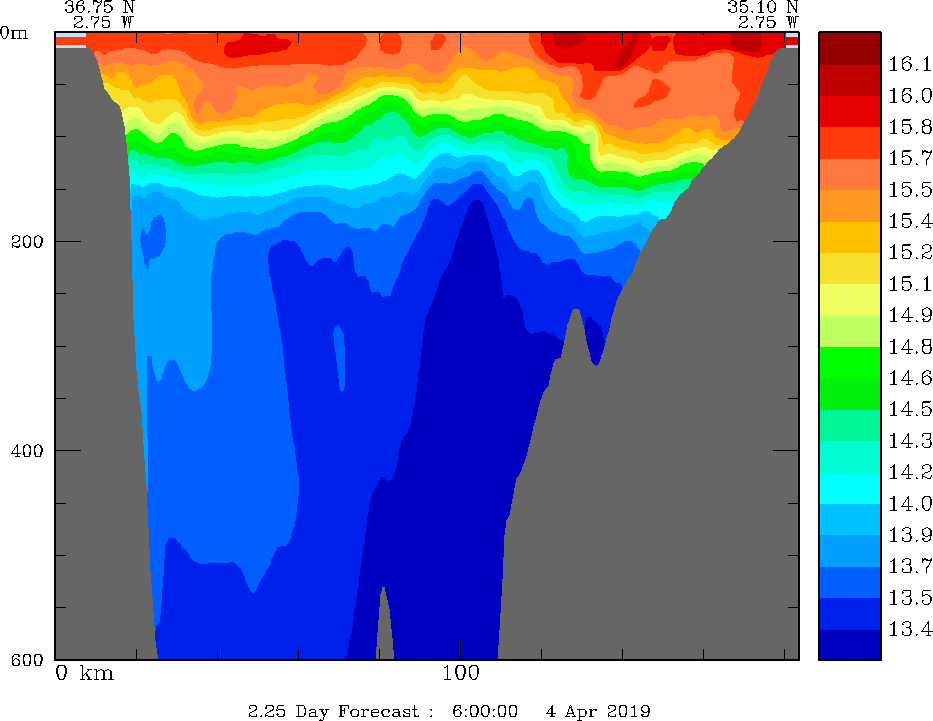Click the darkest red swatch atop the colorbar

point(849,48)
